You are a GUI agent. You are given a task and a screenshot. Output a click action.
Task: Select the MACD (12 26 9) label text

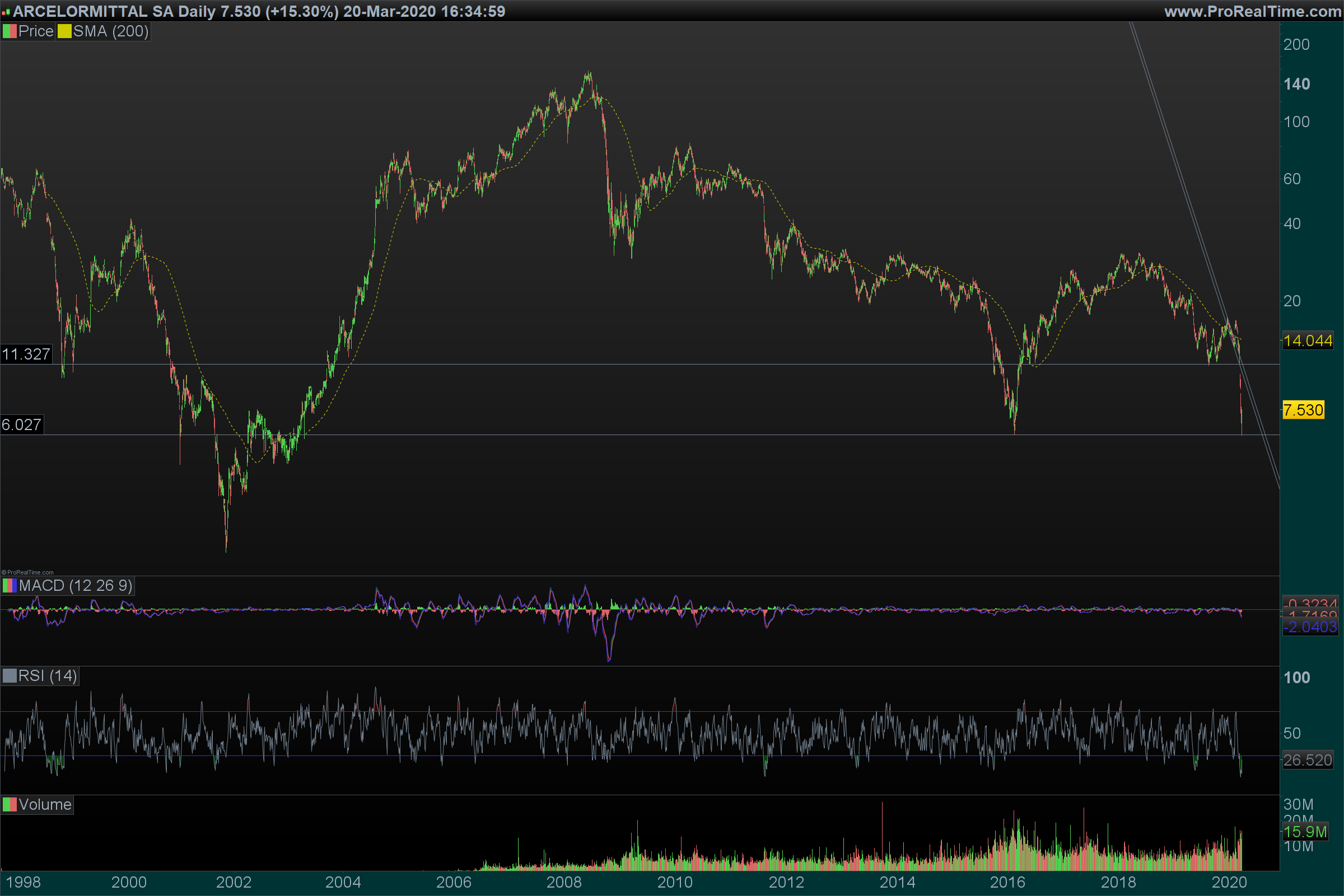76,586
